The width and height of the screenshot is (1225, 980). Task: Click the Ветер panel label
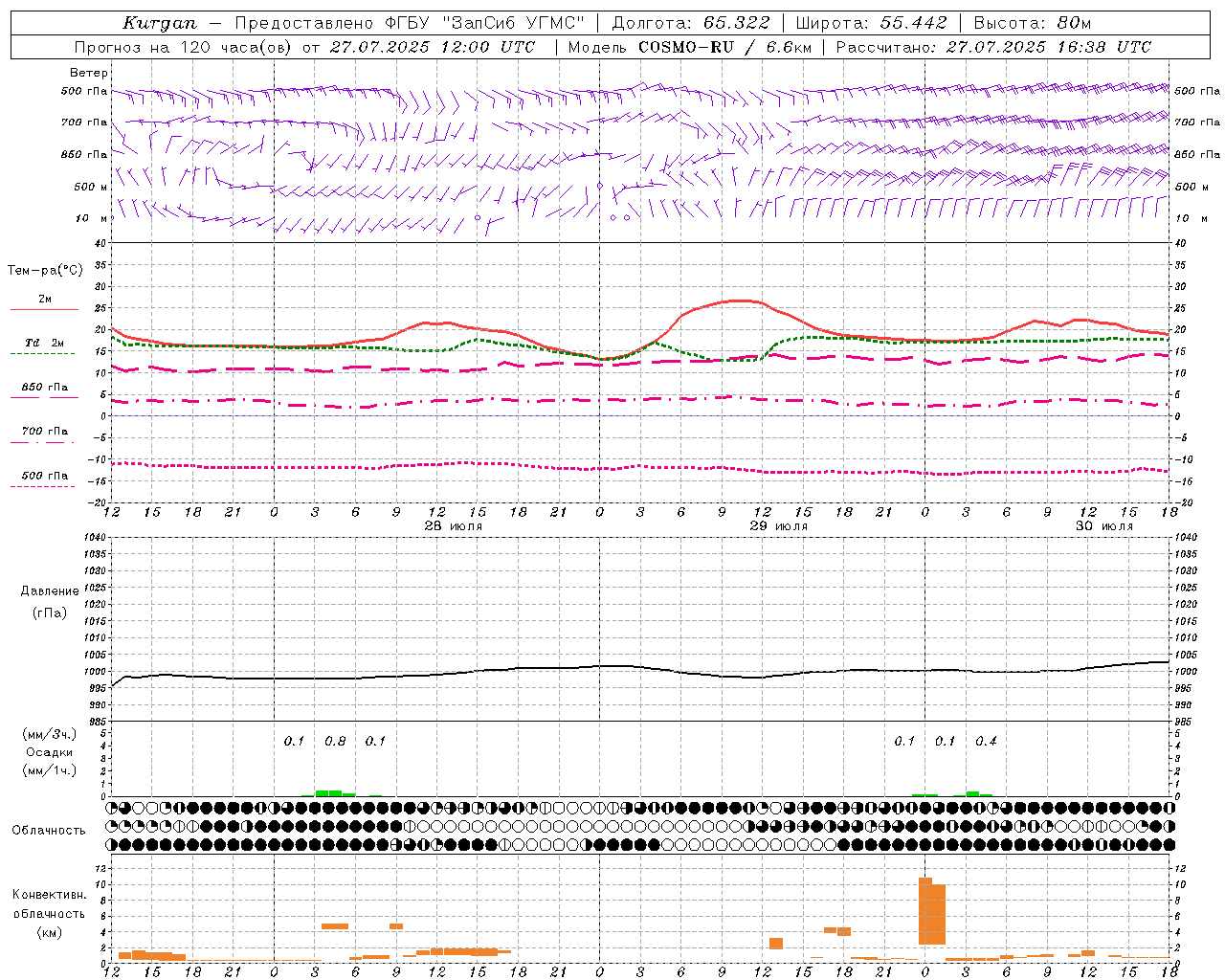[x=89, y=73]
